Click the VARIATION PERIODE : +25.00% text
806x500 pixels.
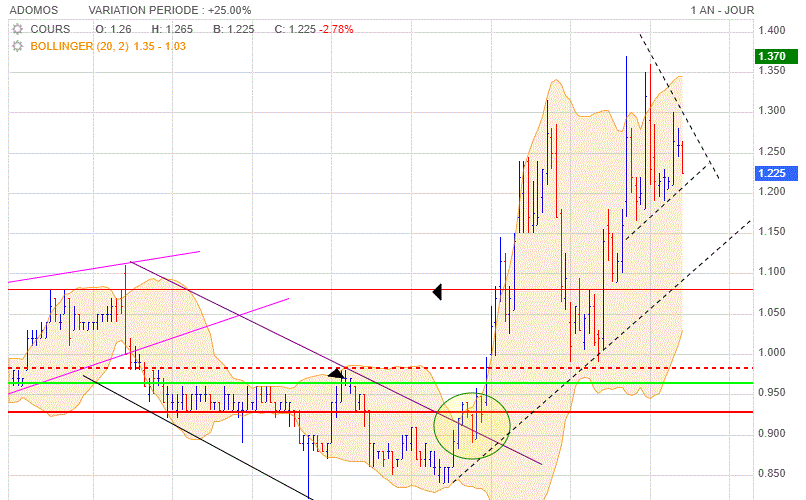tap(170, 10)
